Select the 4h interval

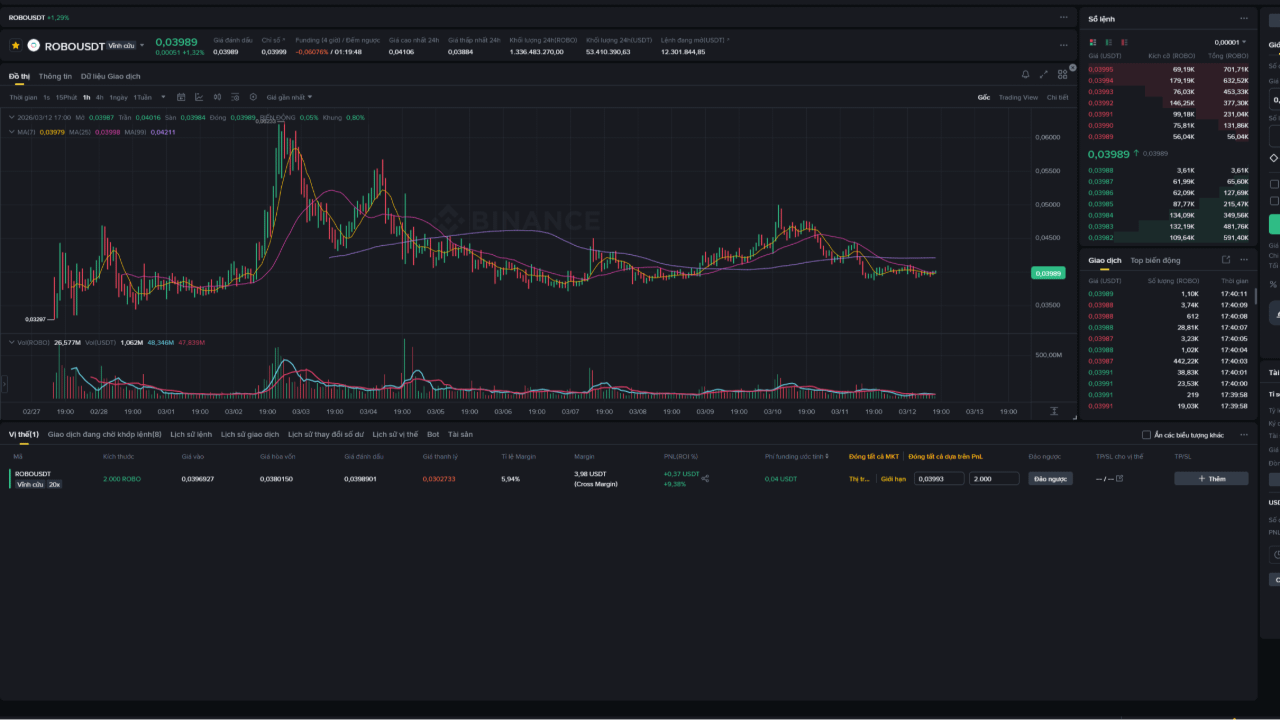pos(99,97)
